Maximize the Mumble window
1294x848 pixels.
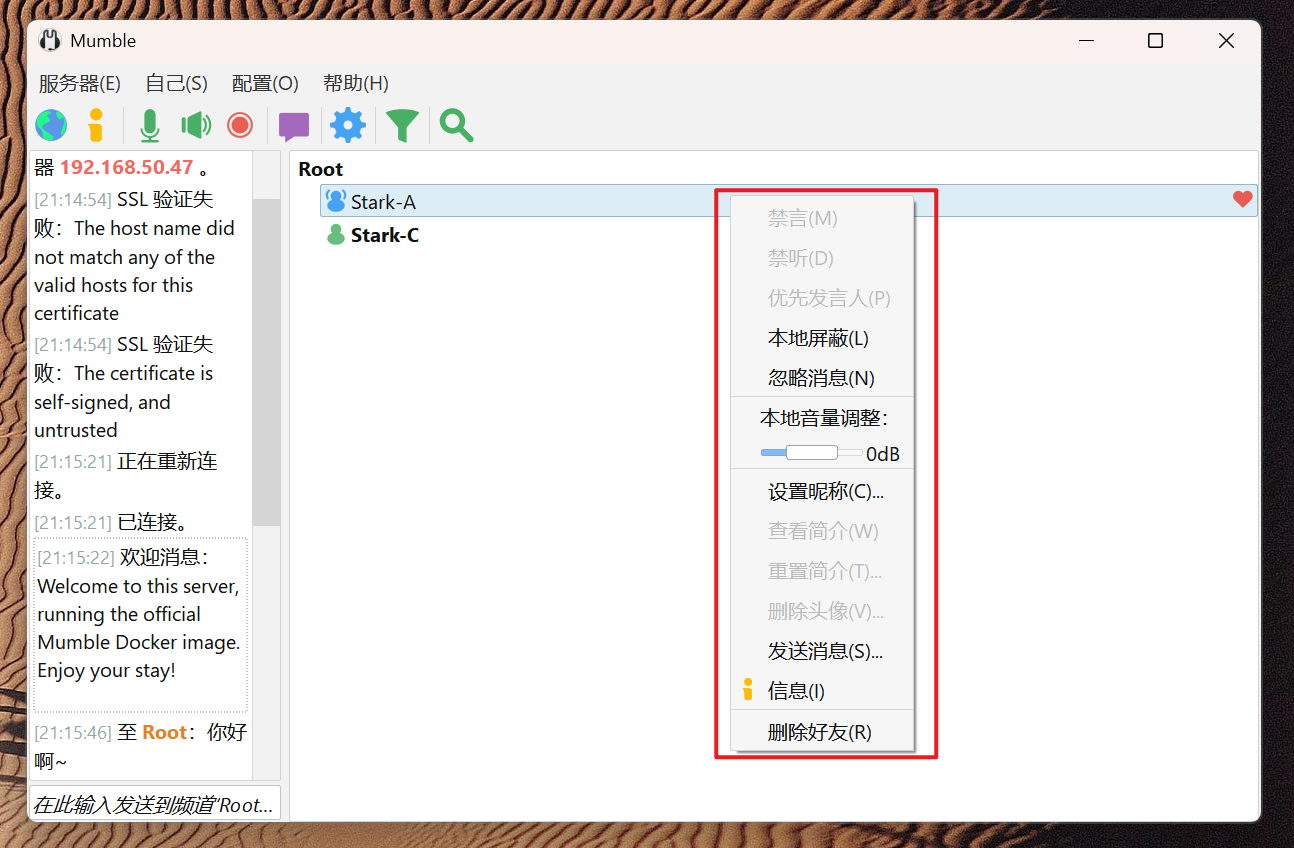[1155, 41]
